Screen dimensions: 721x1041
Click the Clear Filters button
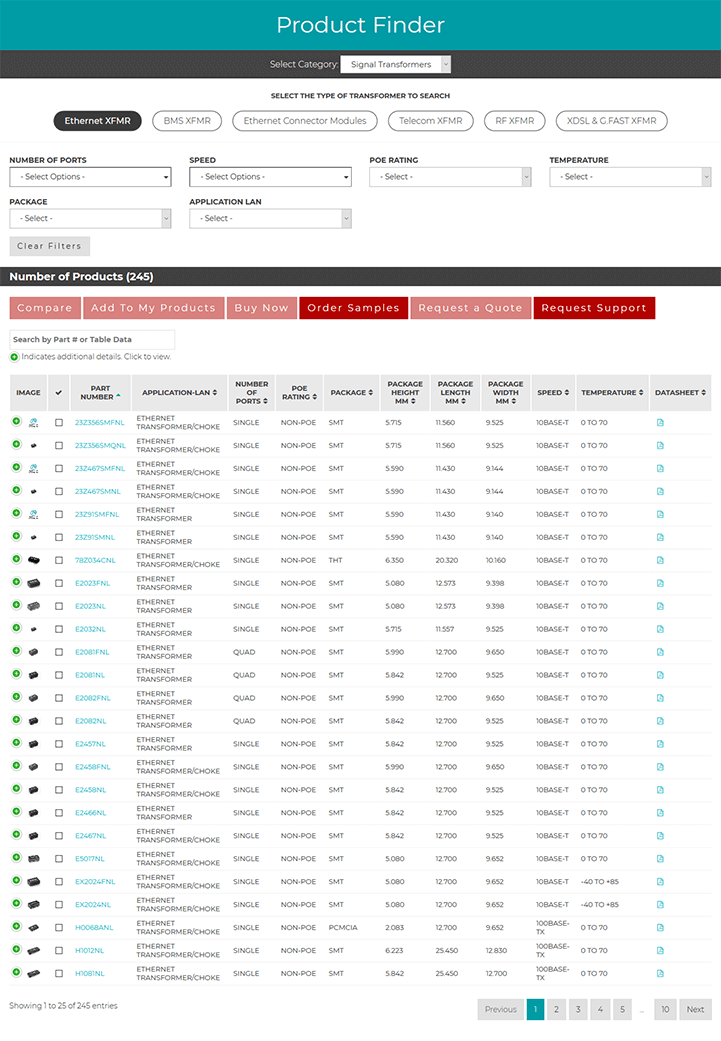point(49,246)
